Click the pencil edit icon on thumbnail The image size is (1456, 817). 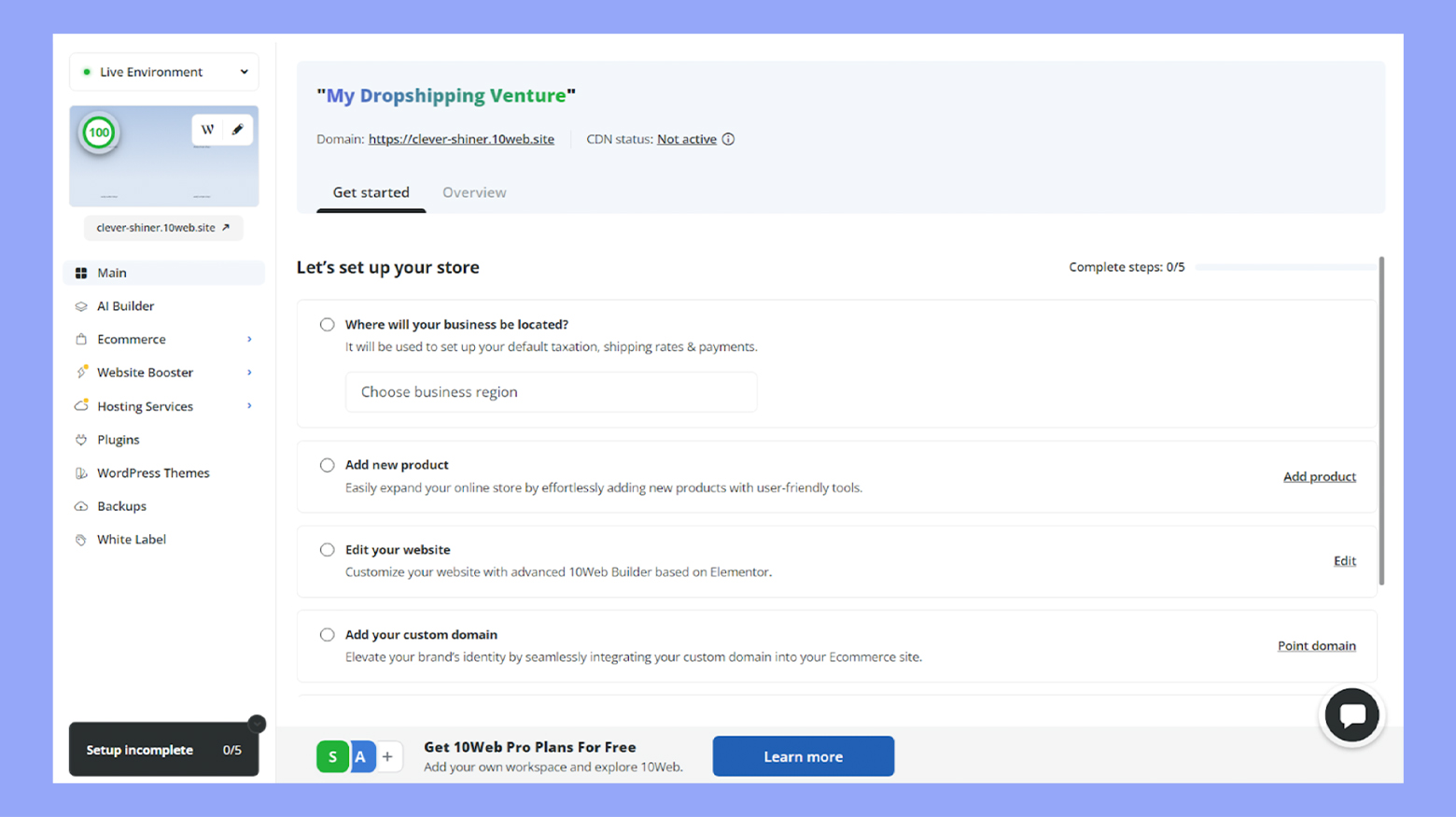[237, 130]
